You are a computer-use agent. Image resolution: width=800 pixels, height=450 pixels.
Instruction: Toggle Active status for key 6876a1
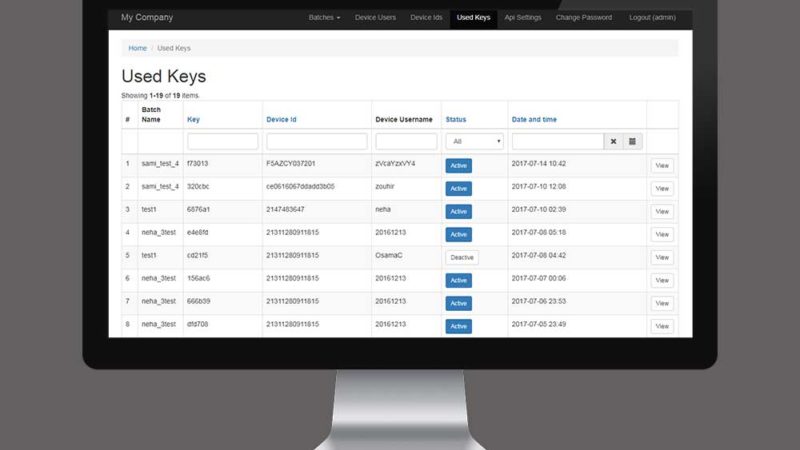point(458,212)
